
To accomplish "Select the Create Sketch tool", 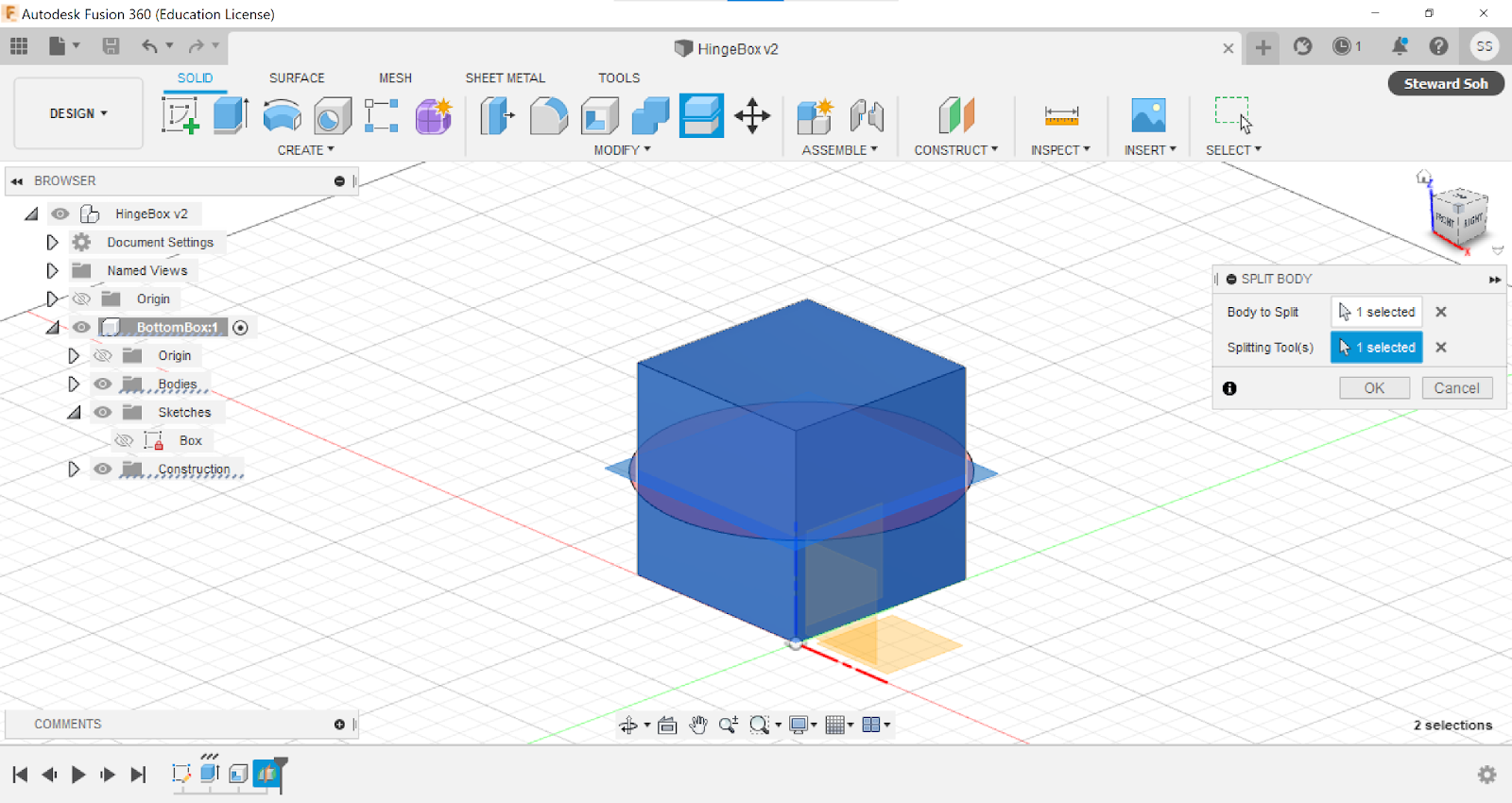I will pos(180,116).
